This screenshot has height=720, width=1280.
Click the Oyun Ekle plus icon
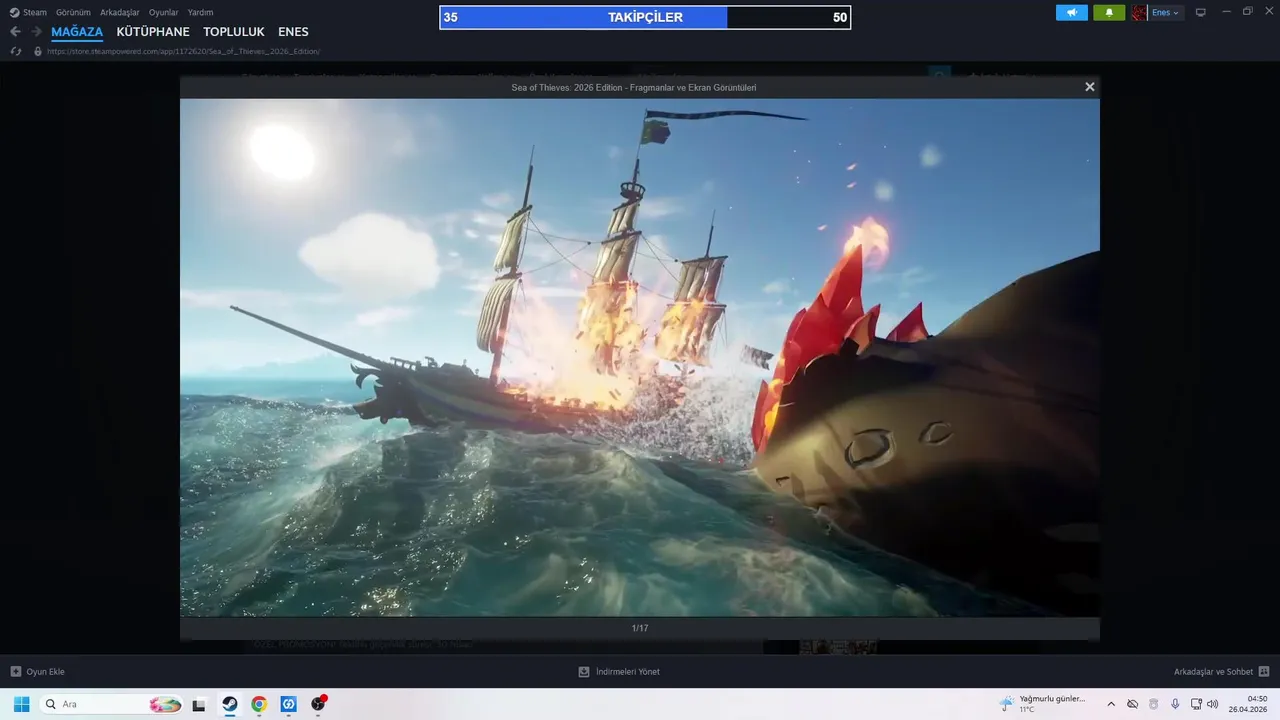click(15, 672)
